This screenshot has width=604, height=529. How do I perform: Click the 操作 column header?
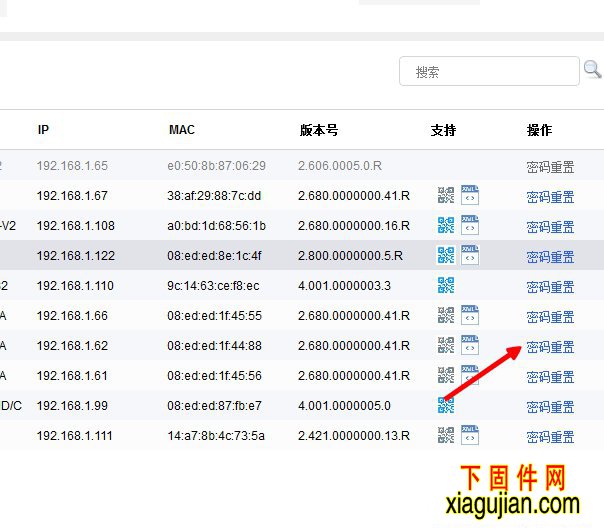point(539,131)
